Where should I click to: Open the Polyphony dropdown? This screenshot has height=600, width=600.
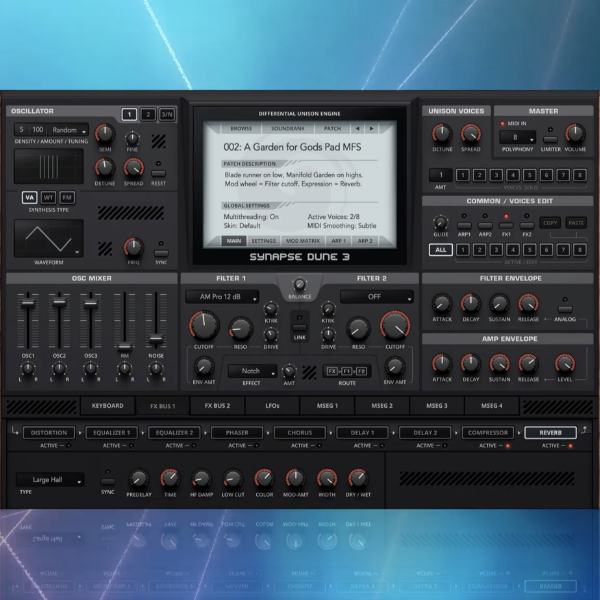pyautogui.click(x=517, y=137)
